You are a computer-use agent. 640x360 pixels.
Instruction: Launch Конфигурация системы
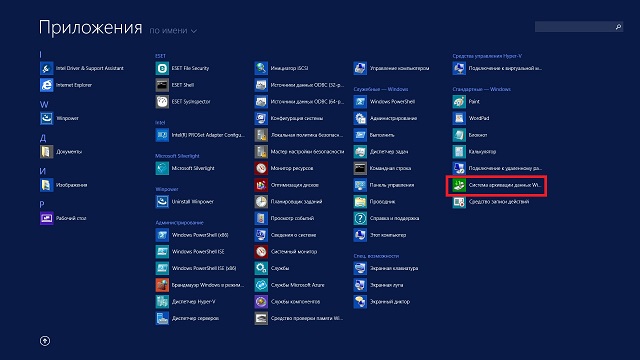pos(289,118)
